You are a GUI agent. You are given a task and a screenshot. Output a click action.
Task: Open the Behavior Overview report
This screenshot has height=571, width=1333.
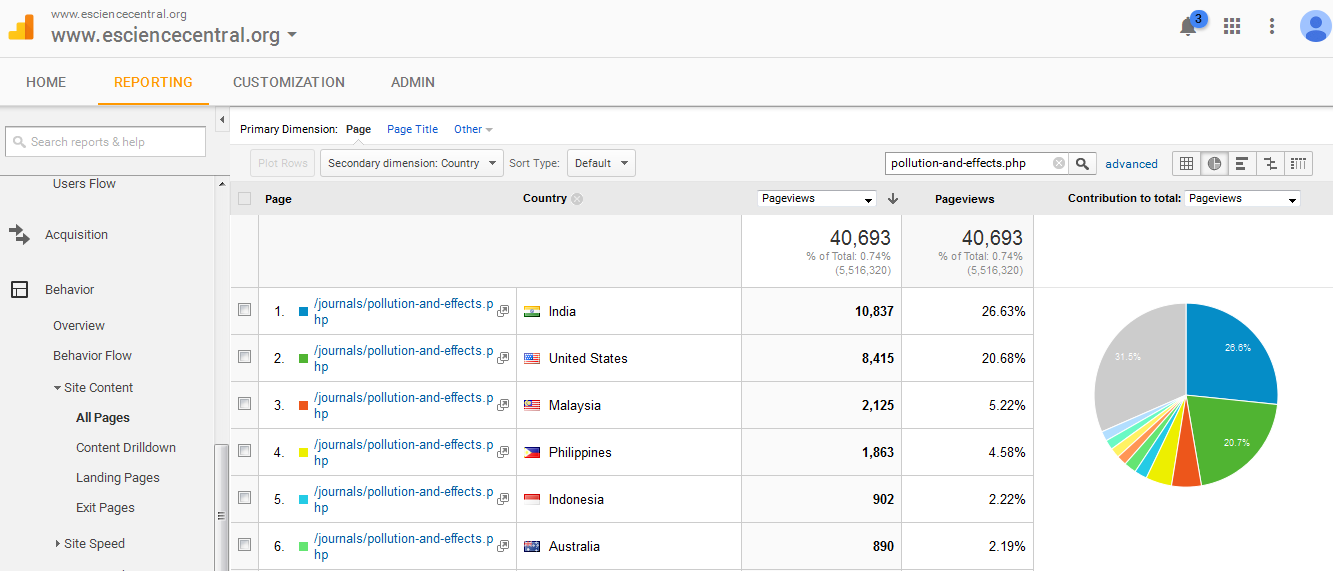tap(79, 326)
